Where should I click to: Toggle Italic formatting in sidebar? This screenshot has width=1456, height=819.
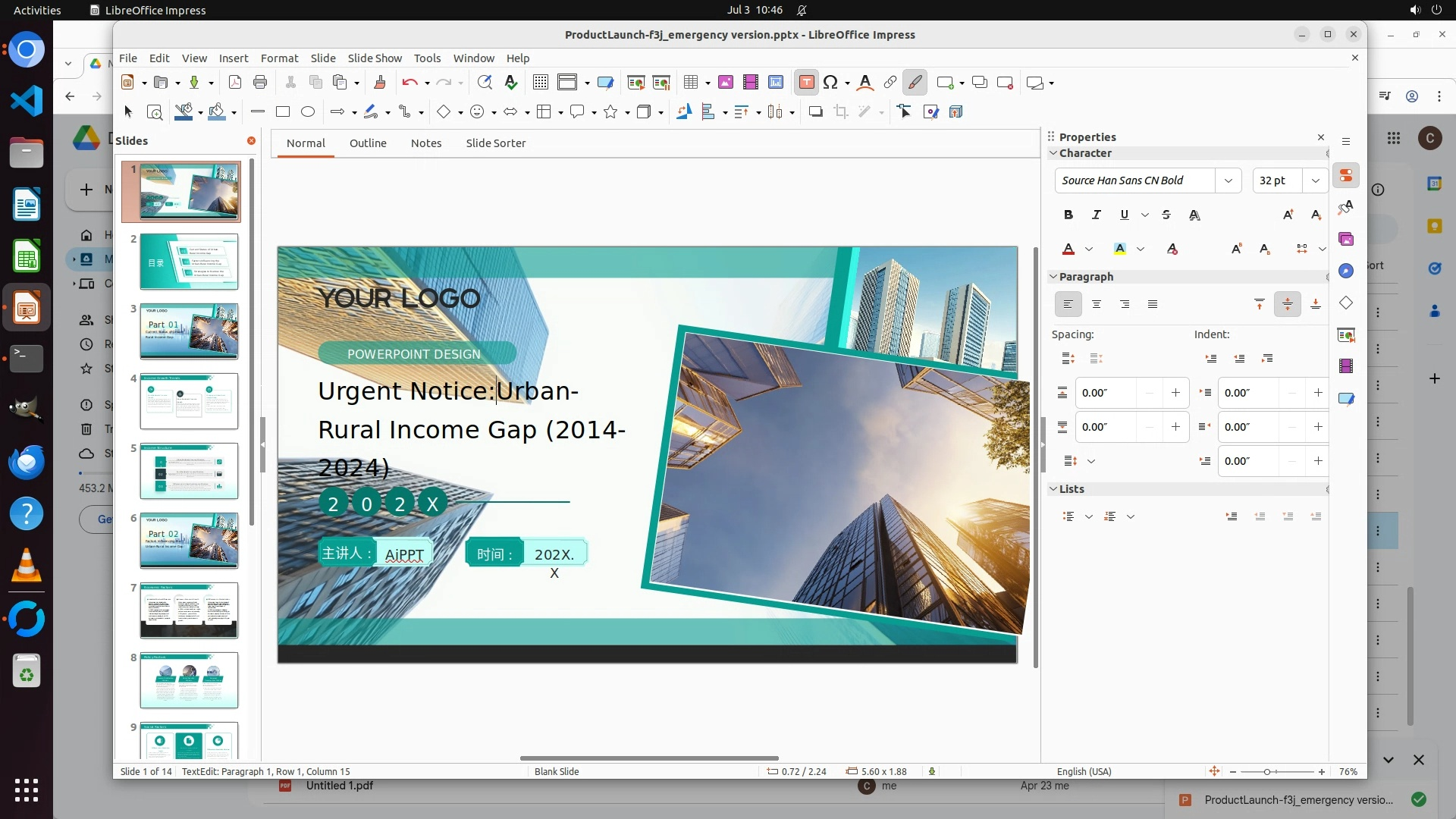(x=1096, y=215)
